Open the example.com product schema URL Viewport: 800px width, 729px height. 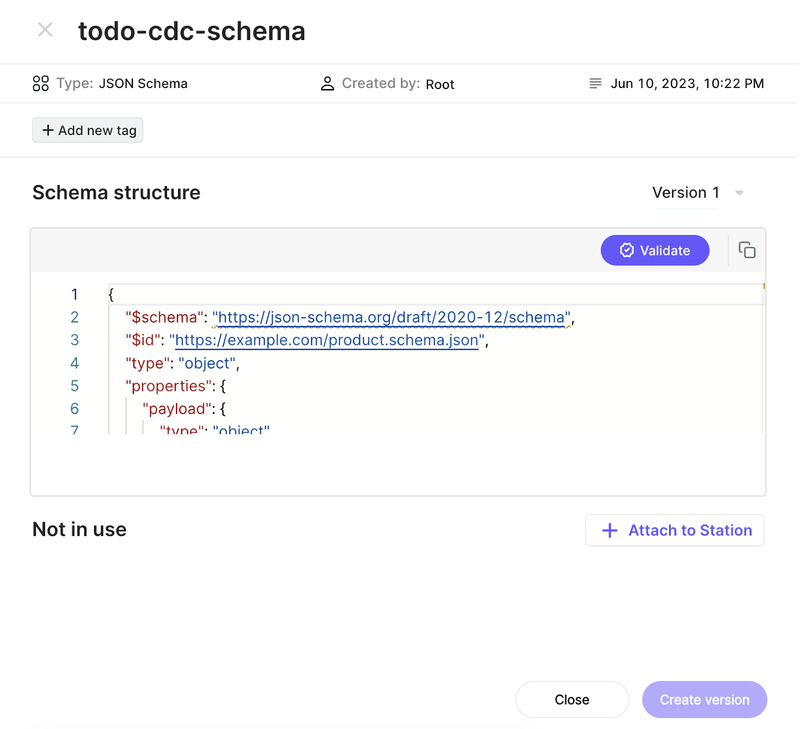(327, 340)
